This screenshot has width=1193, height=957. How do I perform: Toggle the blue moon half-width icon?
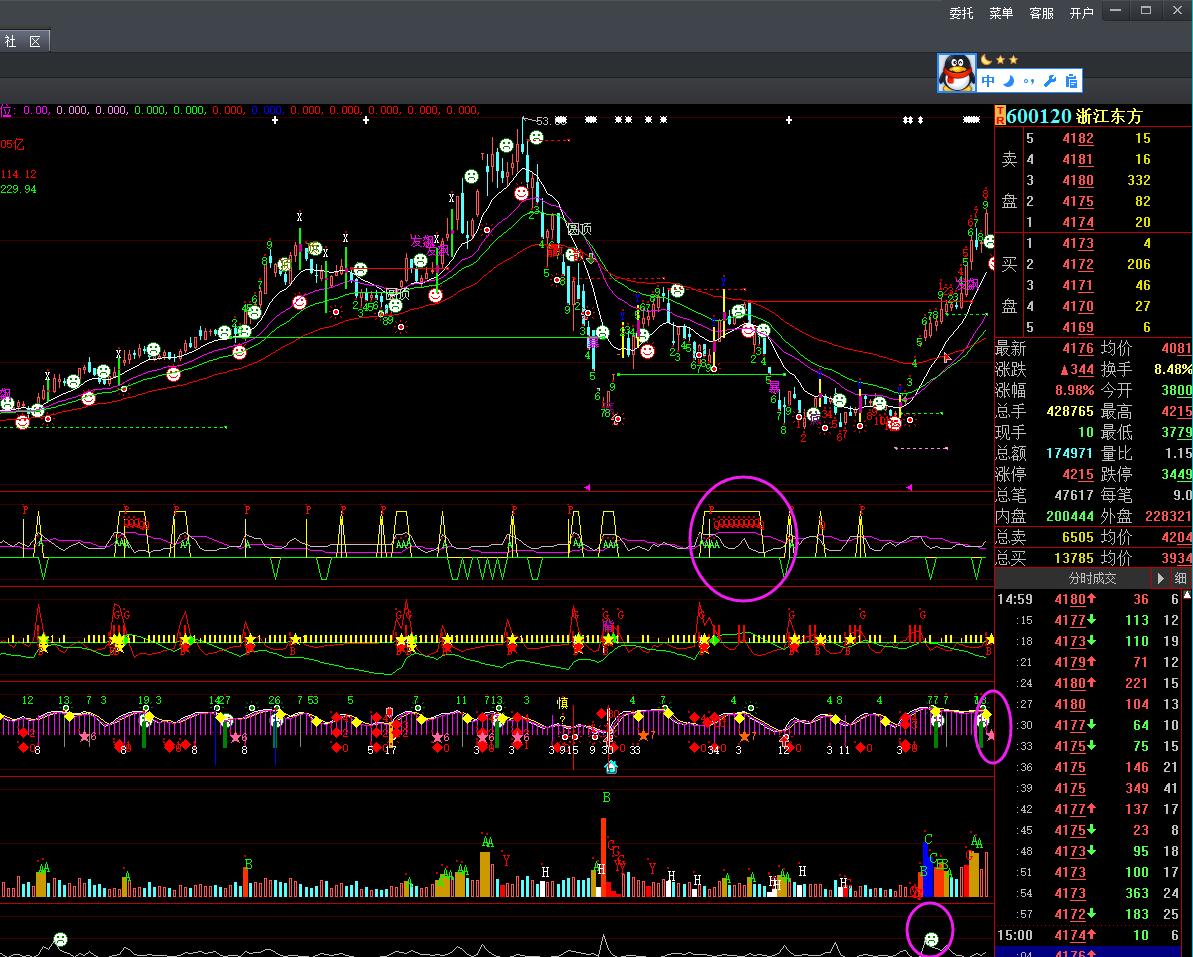[x=1010, y=81]
